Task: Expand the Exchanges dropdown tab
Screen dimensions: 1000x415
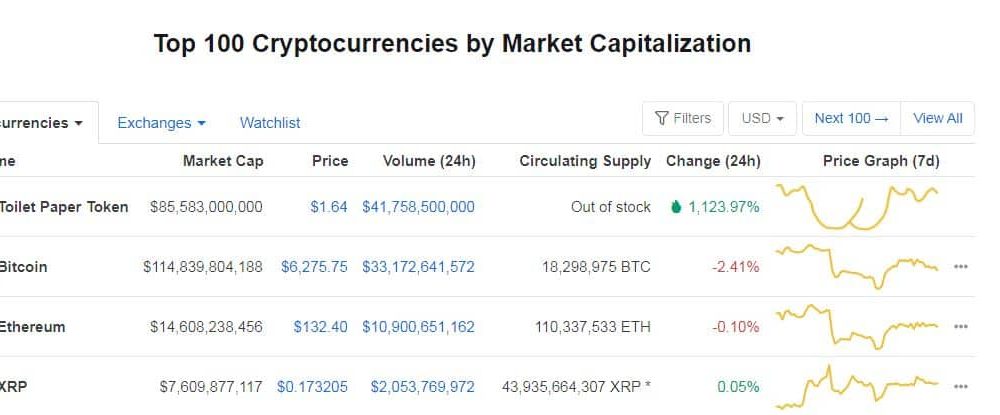Action: 161,123
